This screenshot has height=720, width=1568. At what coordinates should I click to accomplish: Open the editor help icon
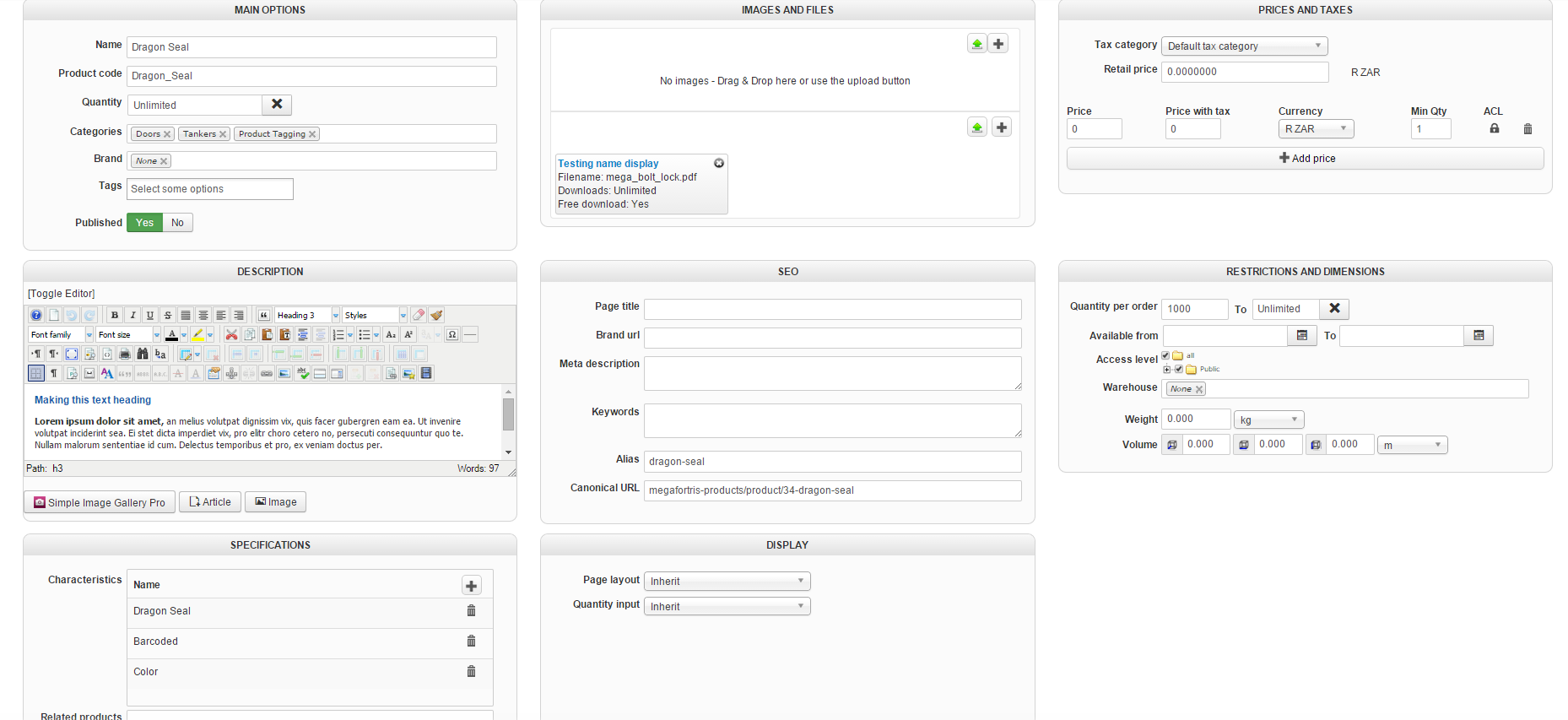point(36,315)
